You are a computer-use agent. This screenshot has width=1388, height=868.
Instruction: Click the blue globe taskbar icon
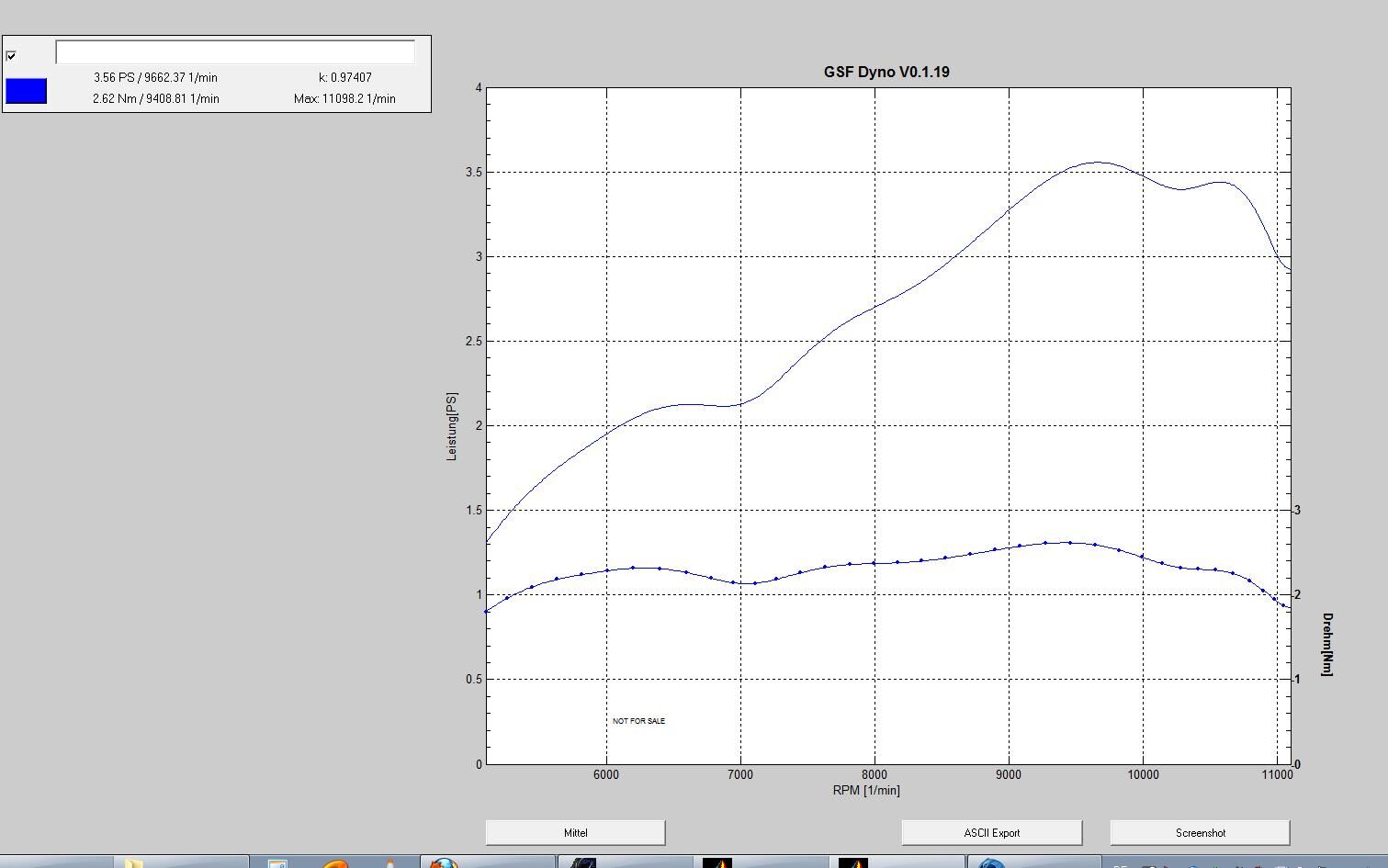pyautogui.click(x=990, y=863)
